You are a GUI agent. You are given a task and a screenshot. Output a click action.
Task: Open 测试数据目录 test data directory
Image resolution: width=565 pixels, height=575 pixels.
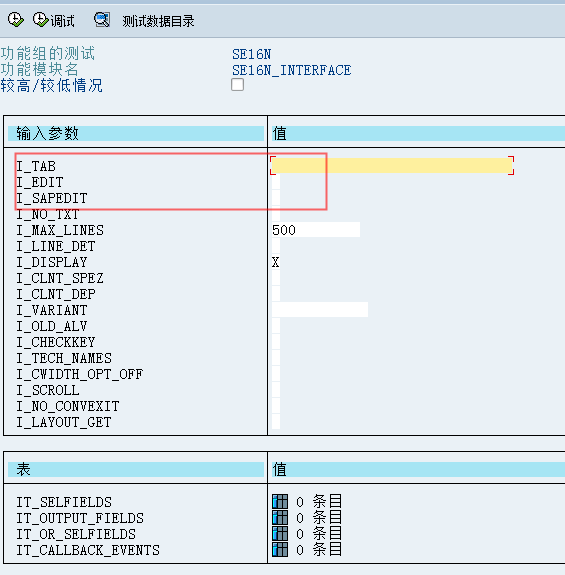pyautogui.click(x=158, y=21)
